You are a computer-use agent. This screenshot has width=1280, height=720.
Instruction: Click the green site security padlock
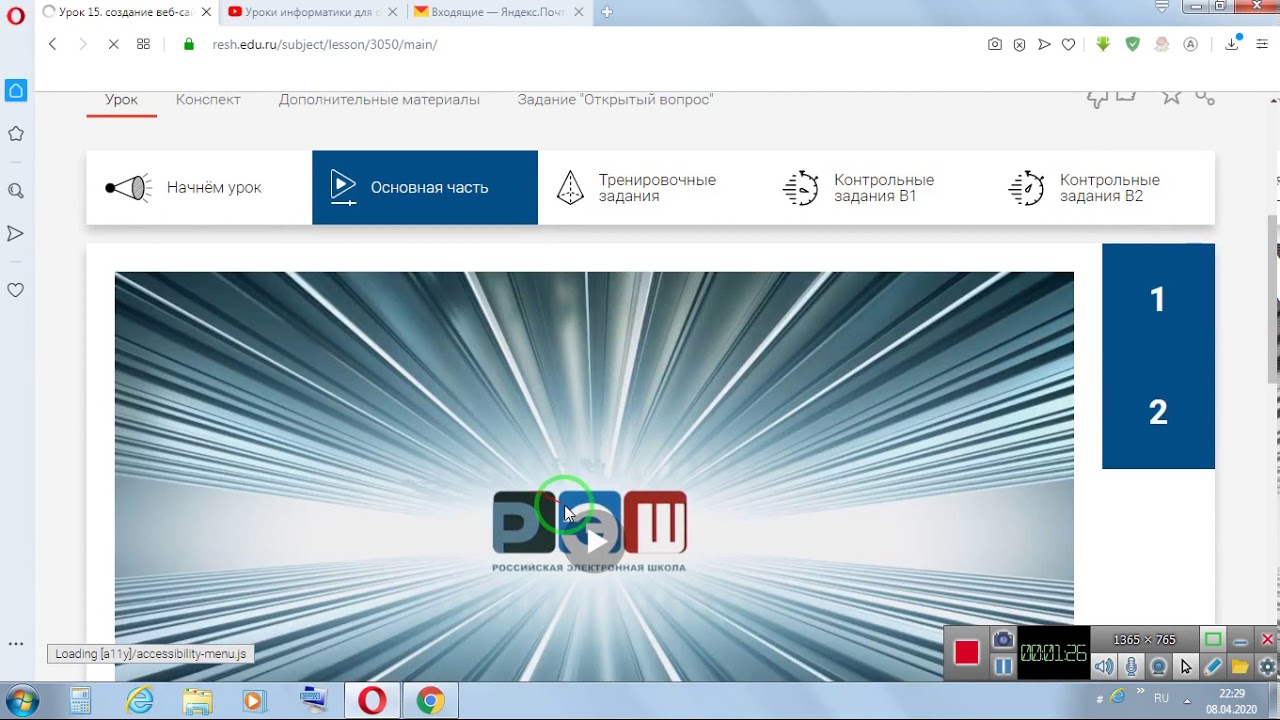tap(188, 44)
